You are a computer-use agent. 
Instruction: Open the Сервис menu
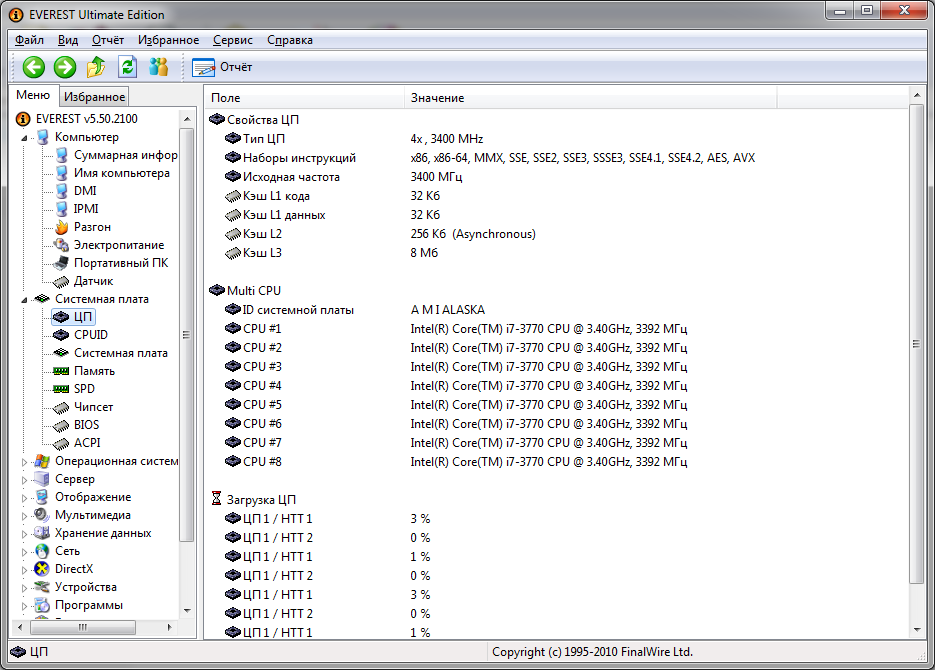pyautogui.click(x=233, y=40)
